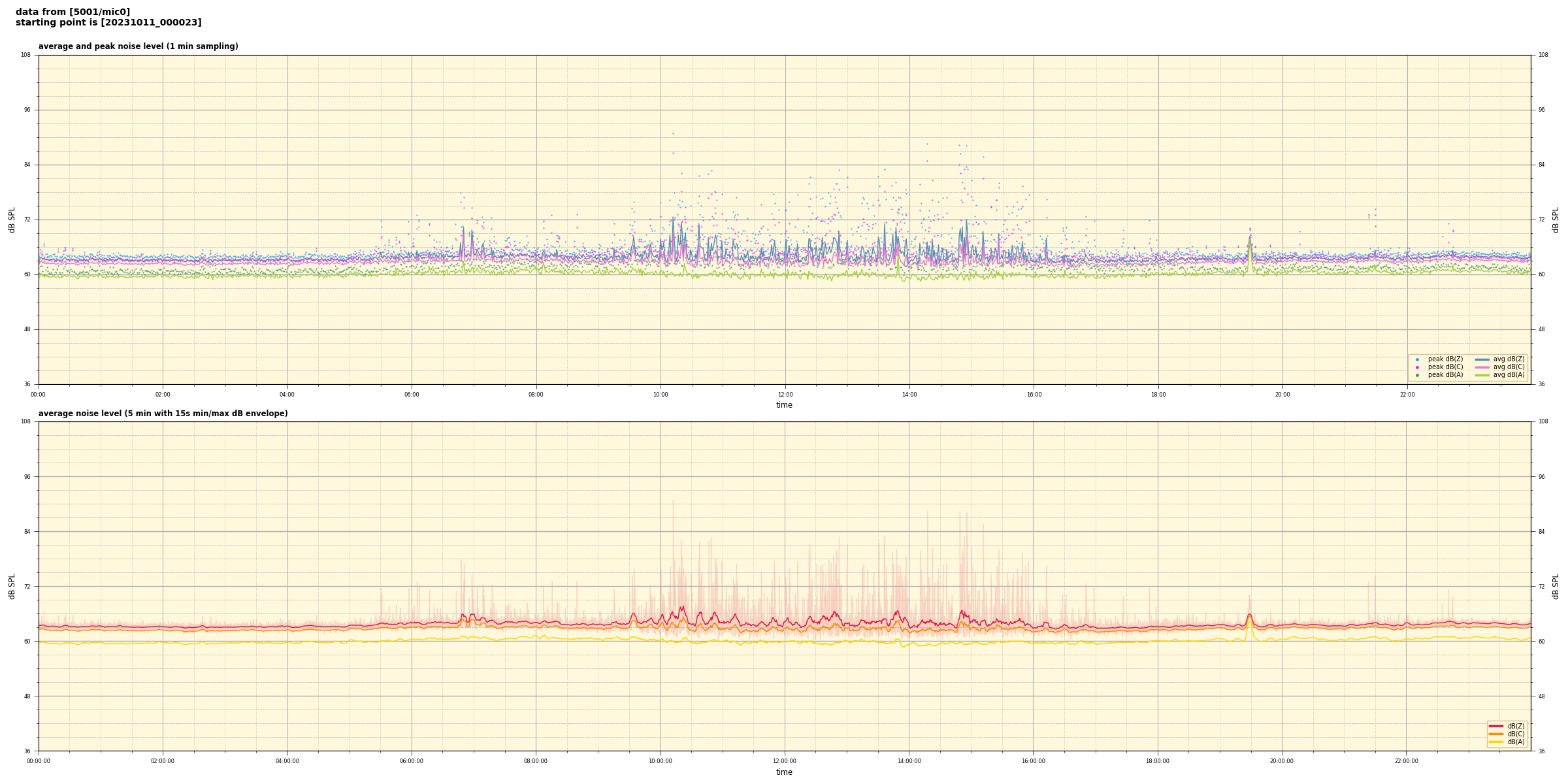This screenshot has height=784, width=1568.
Task: Click the 'average noise level (5 min...)' title
Action: pyautogui.click(x=163, y=414)
